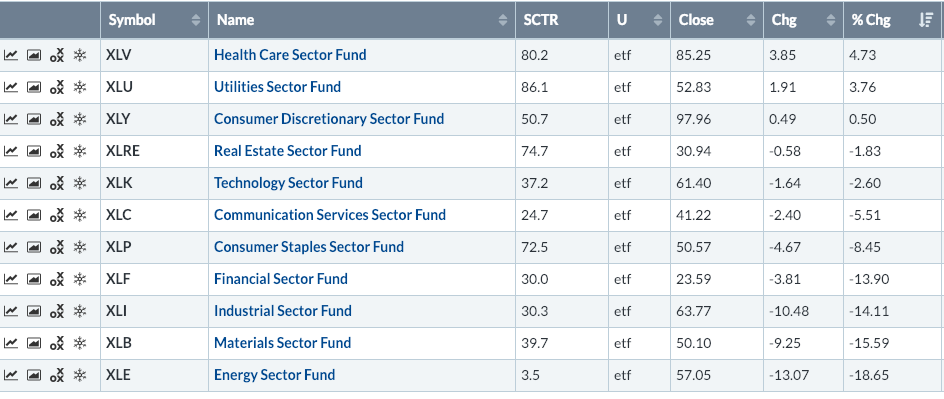Open SharpChart line icon for XLI

pyautogui.click(x=10, y=311)
